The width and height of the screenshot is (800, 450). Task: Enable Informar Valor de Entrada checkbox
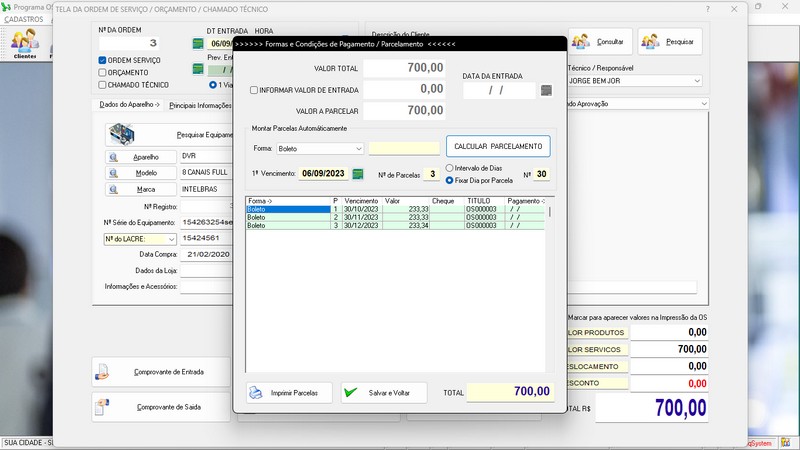pos(254,90)
